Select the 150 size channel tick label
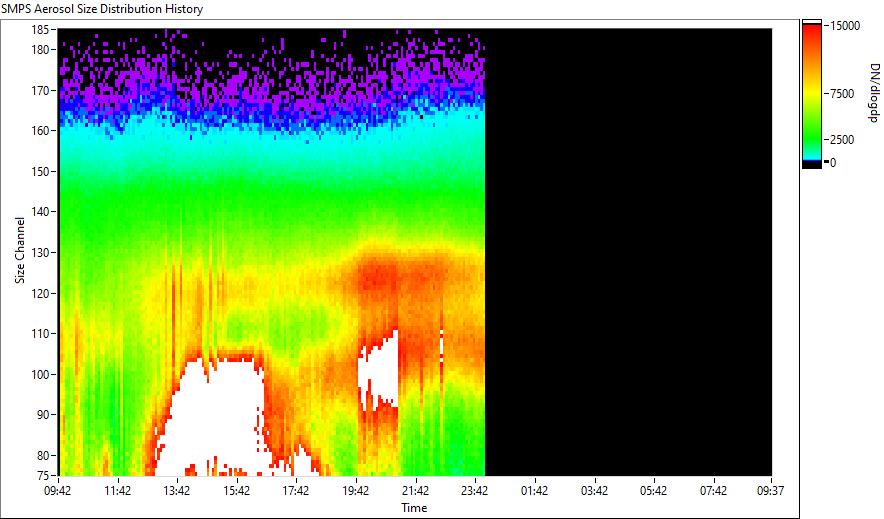The width and height of the screenshot is (884, 519). pos(40,171)
